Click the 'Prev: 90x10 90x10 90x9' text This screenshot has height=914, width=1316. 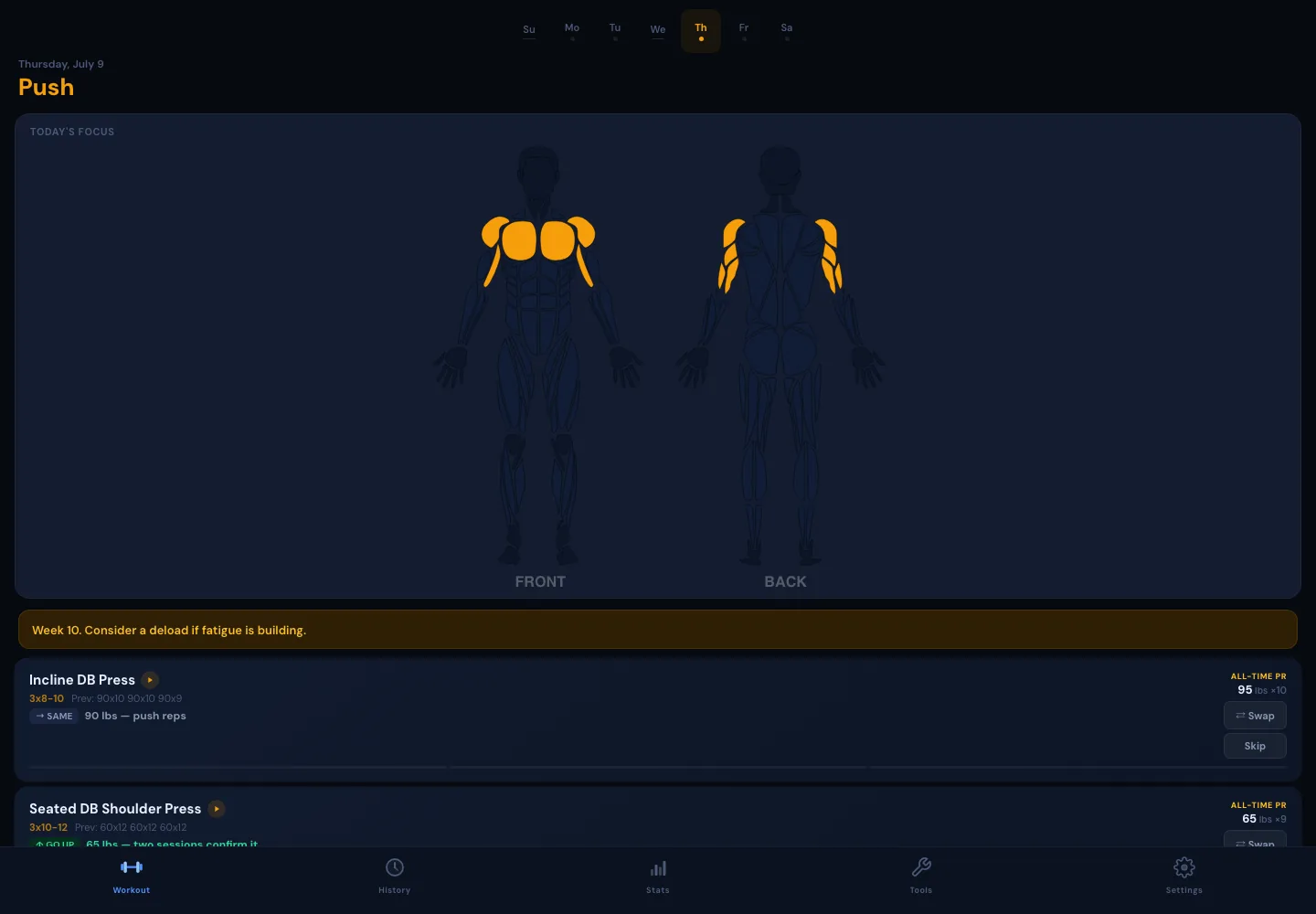[126, 698]
